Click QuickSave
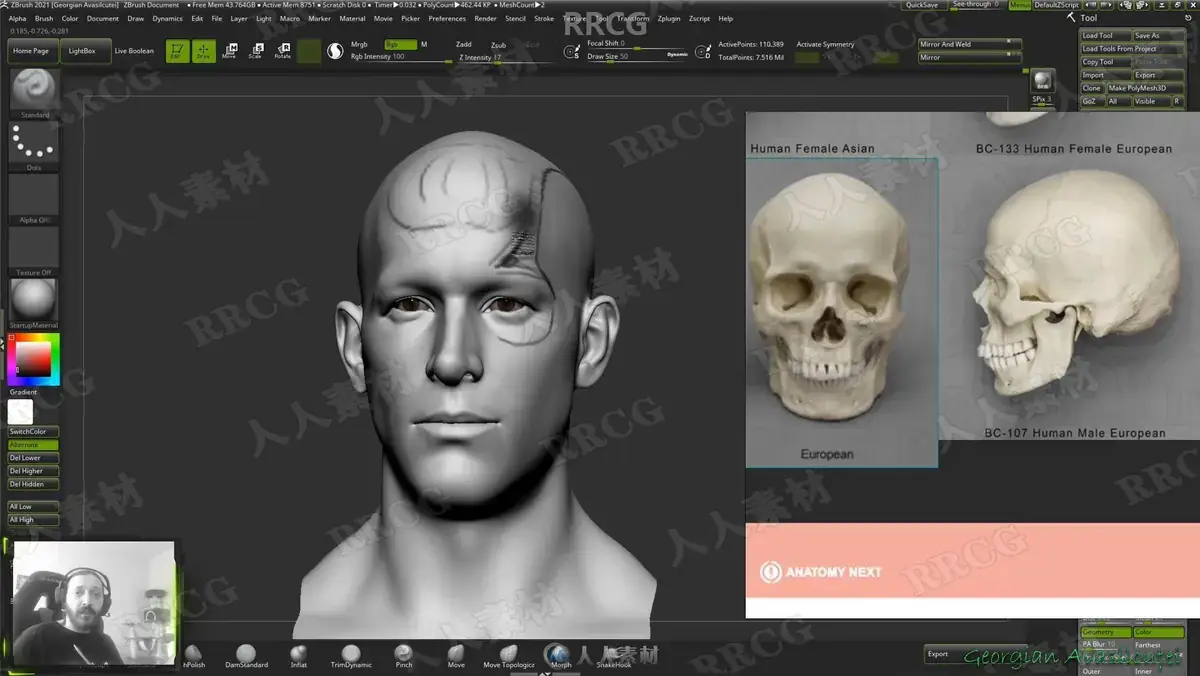The image size is (1200, 676). click(x=921, y=5)
